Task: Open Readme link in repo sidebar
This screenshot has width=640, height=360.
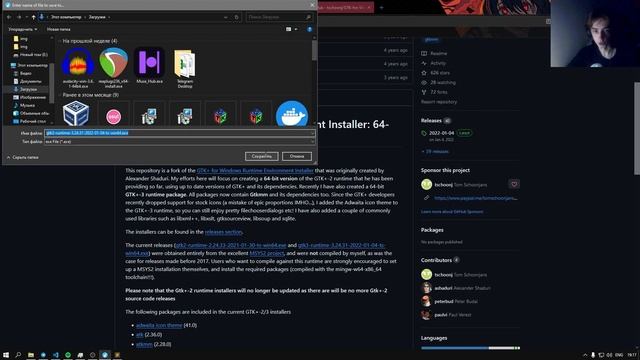Action: [438, 53]
